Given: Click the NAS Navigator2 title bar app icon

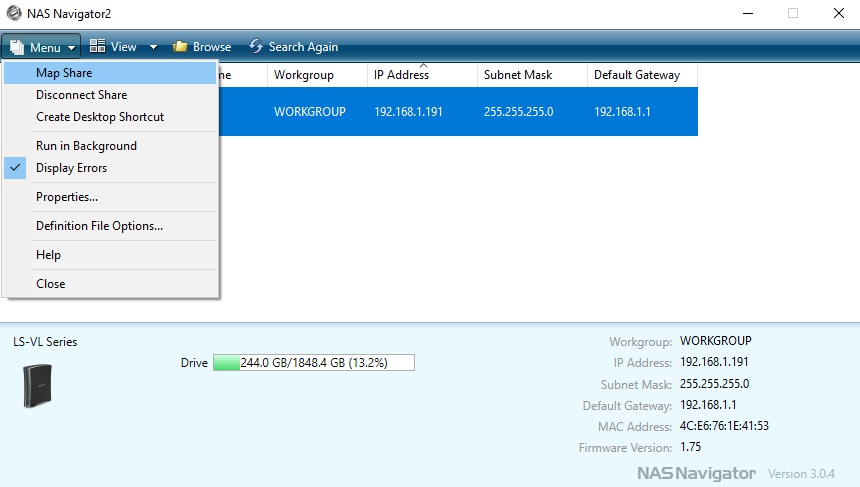Looking at the screenshot, I should pyautogui.click(x=14, y=13).
